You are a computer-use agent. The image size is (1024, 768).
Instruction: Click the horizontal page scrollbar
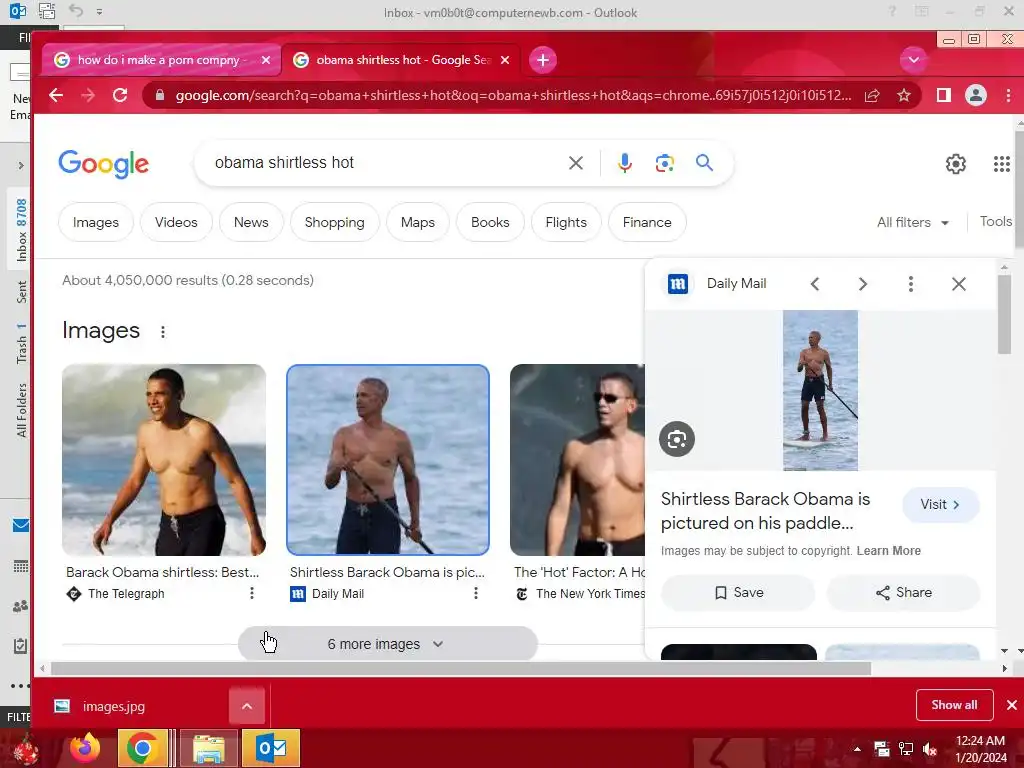click(x=461, y=669)
